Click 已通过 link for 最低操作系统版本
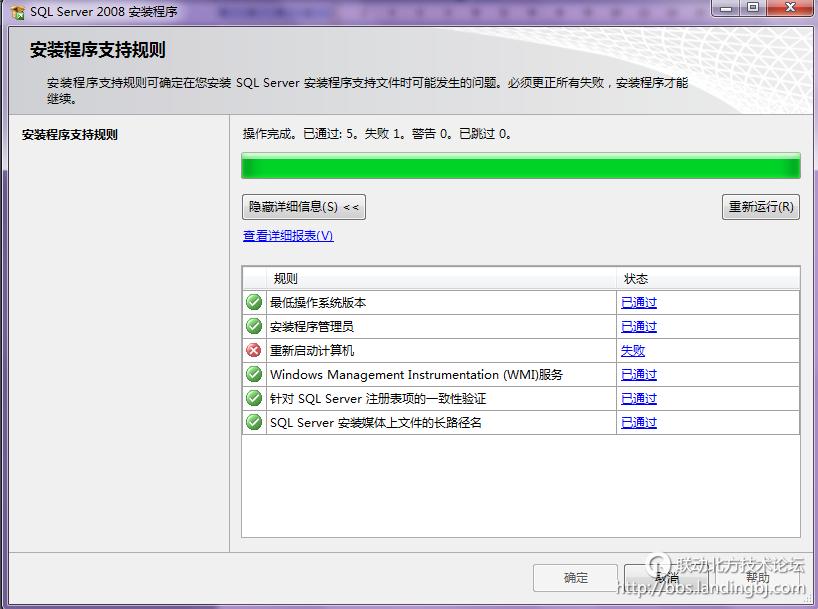The width and height of the screenshot is (818, 609). [638, 302]
